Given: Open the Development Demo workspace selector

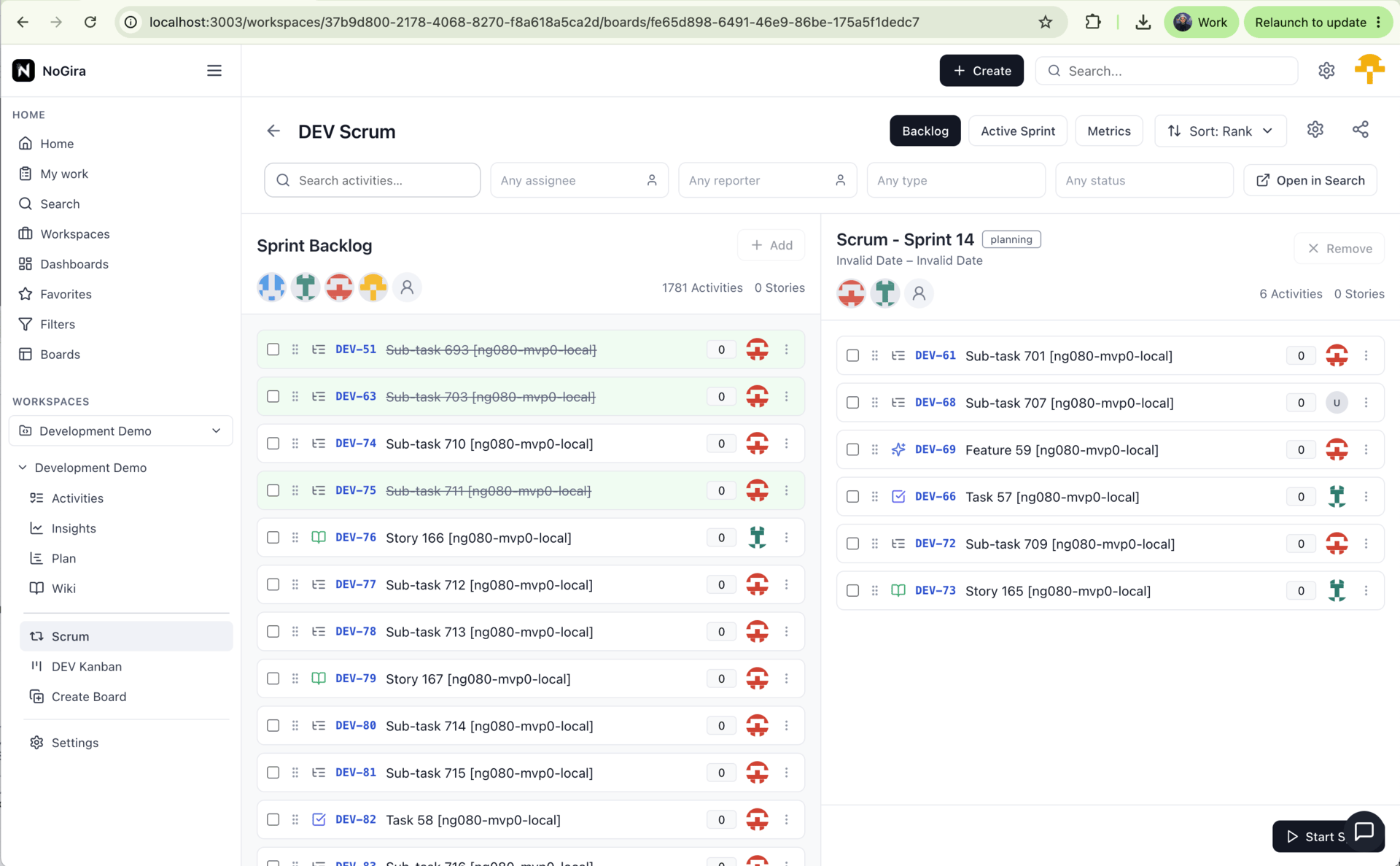Looking at the screenshot, I should [120, 430].
